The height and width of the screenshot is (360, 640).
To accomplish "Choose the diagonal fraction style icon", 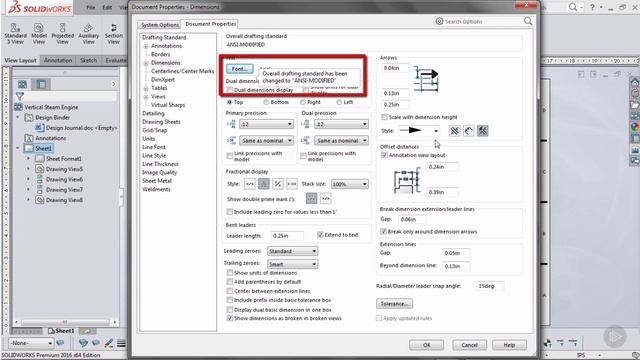I will click(x=278, y=184).
